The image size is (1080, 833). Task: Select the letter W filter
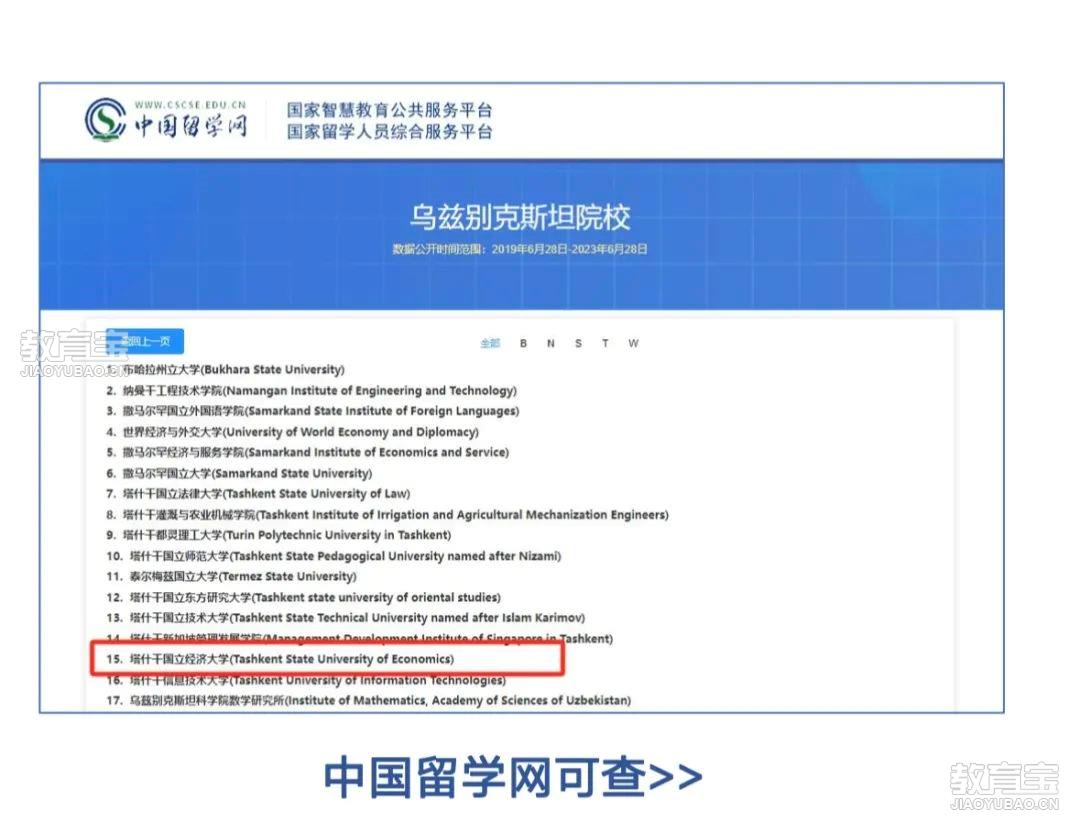[x=633, y=343]
